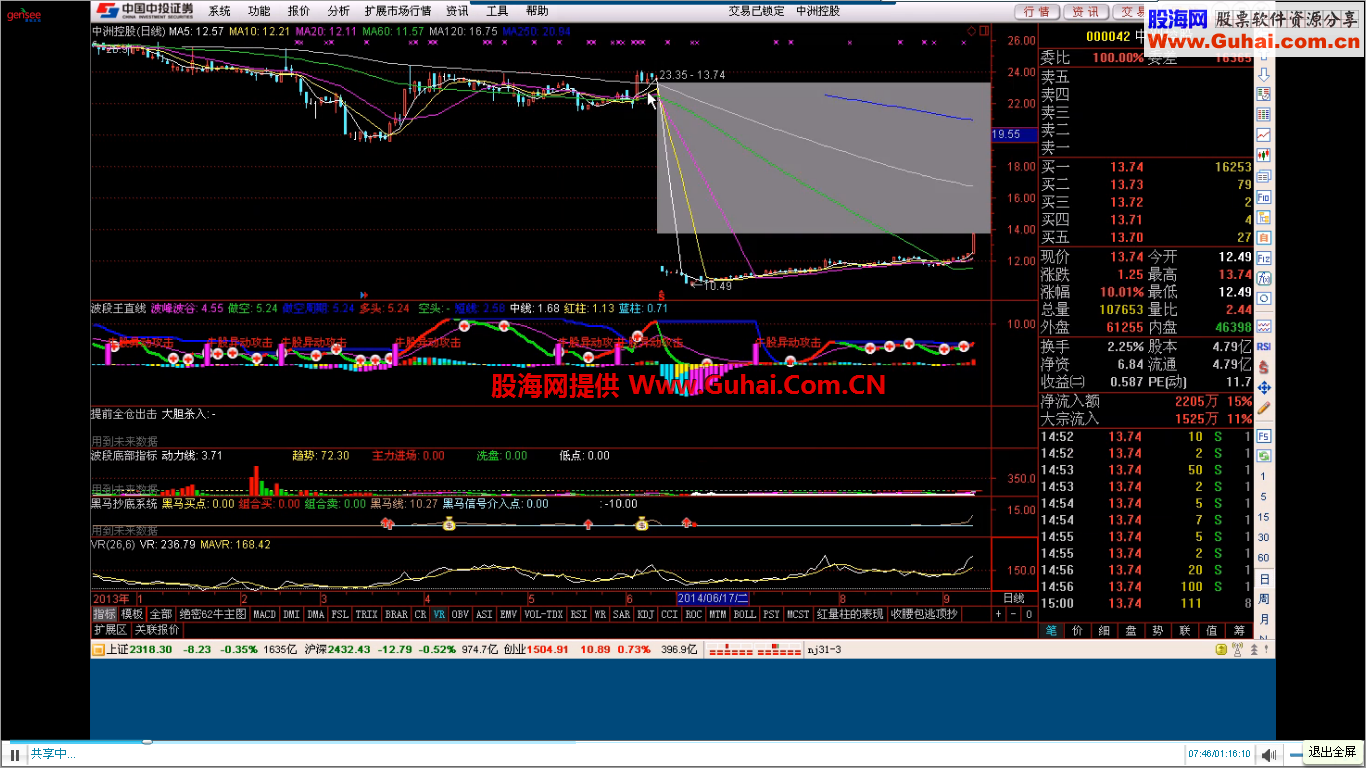This screenshot has height=768, width=1366.
Task: Expand the 扩展区 panel
Action: [x=110, y=630]
